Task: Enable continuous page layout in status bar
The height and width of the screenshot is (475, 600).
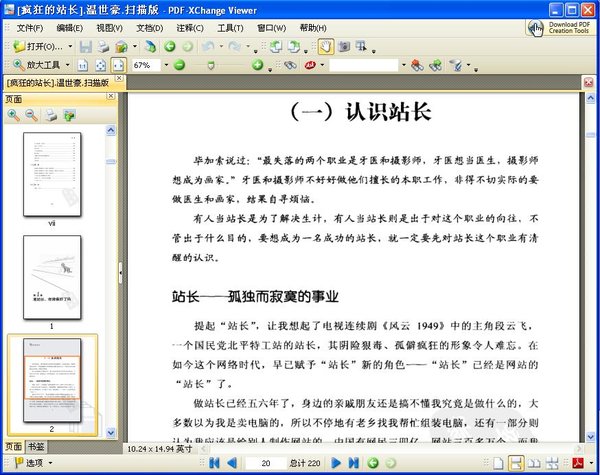Action: click(x=516, y=463)
